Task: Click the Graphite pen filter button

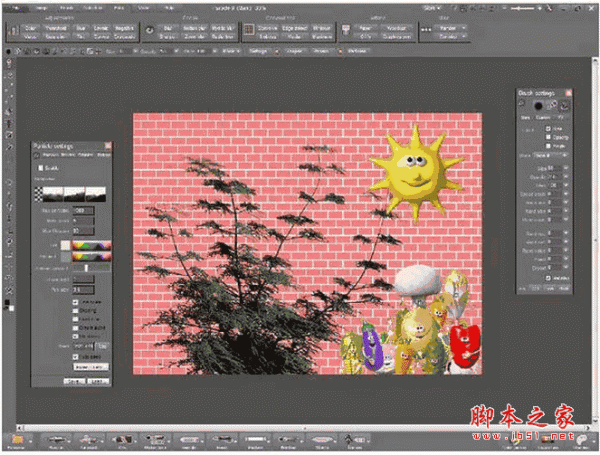Action: tap(396, 37)
